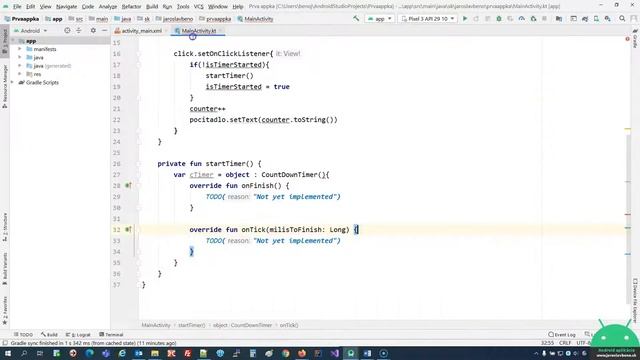Click the error indicator at editor top right
640x360 pixels.
tap(627, 39)
